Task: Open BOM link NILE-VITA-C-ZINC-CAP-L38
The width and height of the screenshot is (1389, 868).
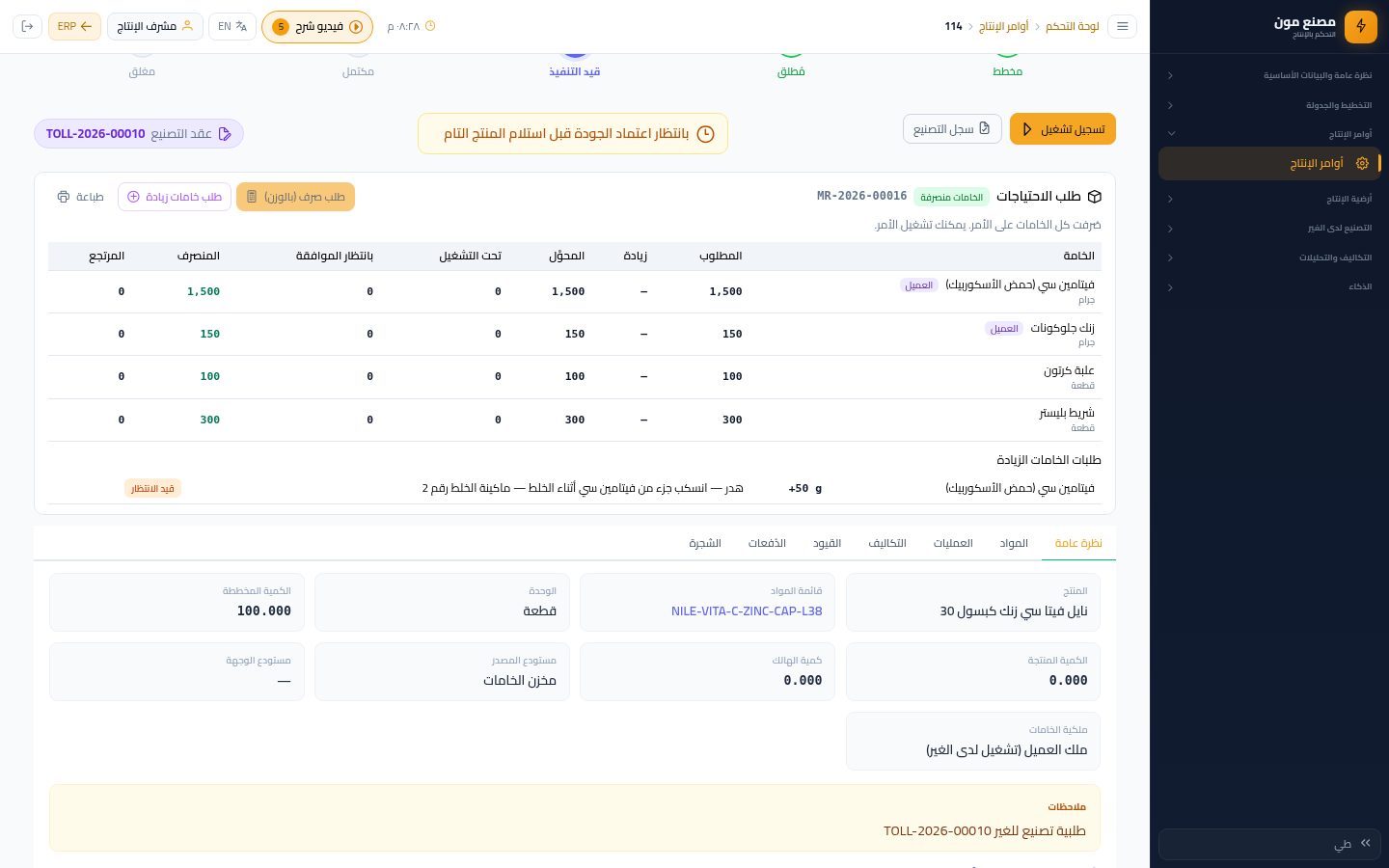Action: (x=747, y=611)
